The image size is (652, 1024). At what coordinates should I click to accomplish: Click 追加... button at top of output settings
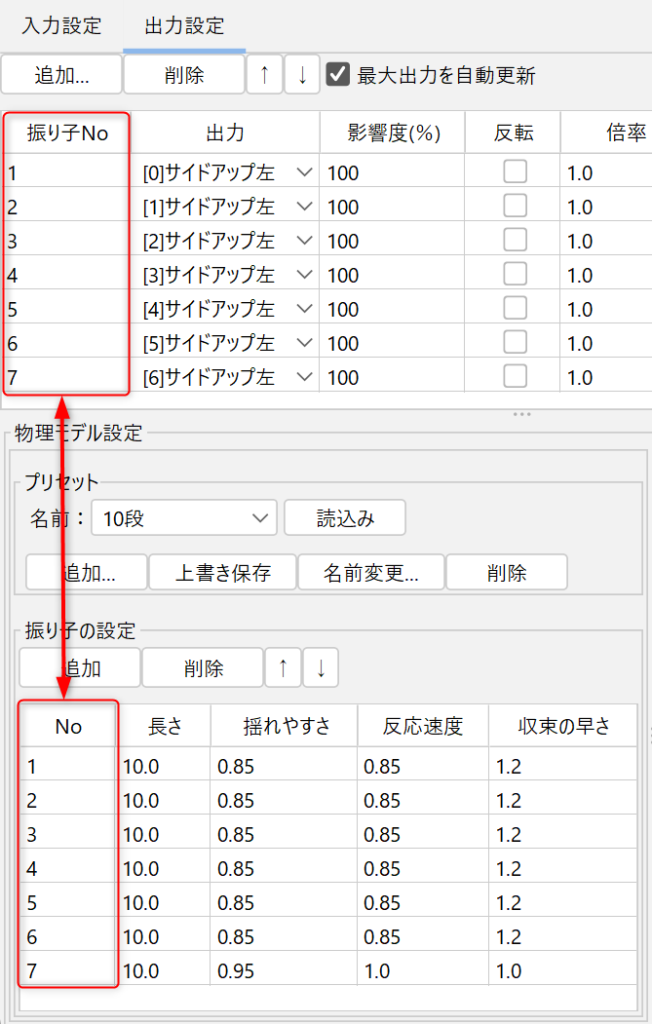pyautogui.click(x=62, y=75)
